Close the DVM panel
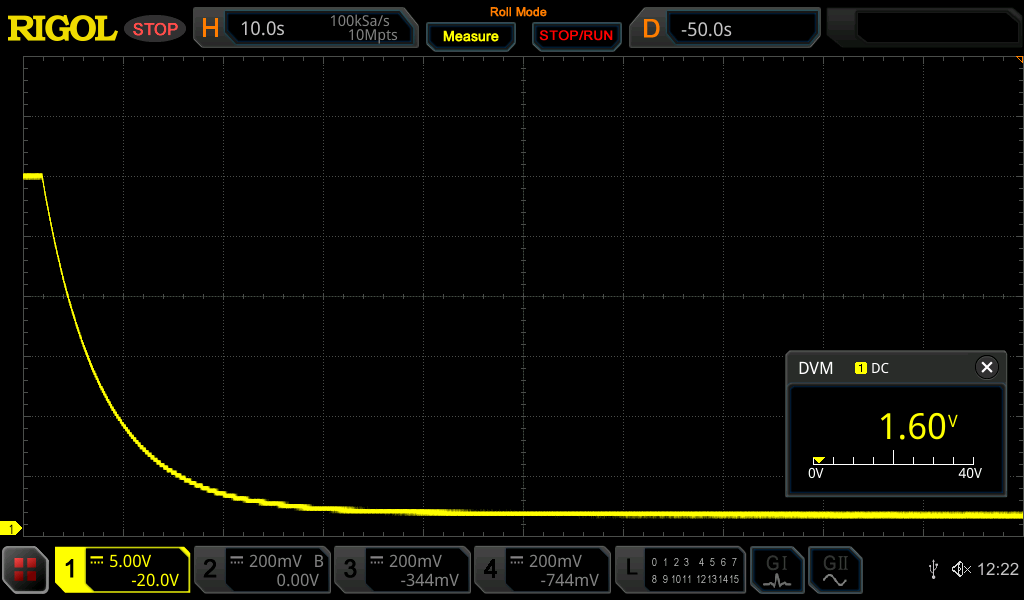1024x600 pixels. click(987, 368)
